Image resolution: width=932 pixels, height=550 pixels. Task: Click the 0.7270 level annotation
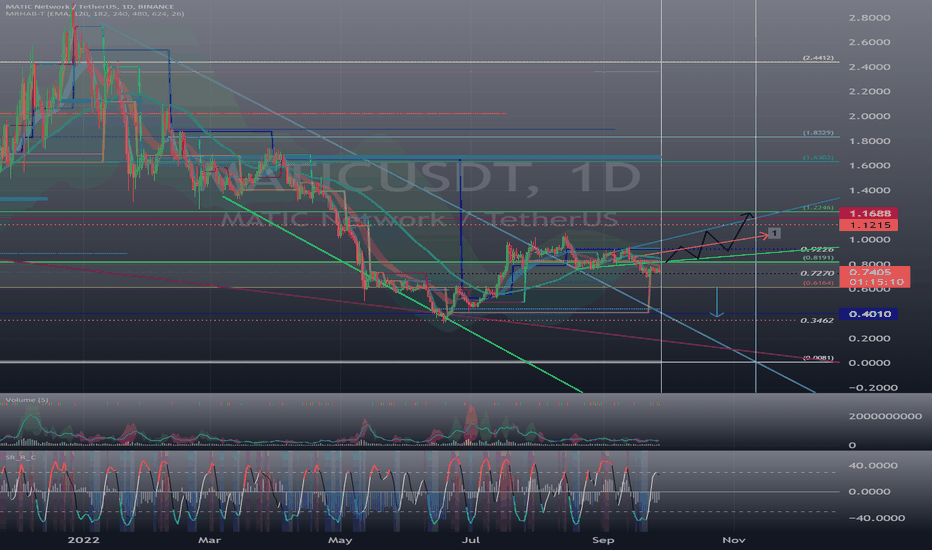point(817,274)
